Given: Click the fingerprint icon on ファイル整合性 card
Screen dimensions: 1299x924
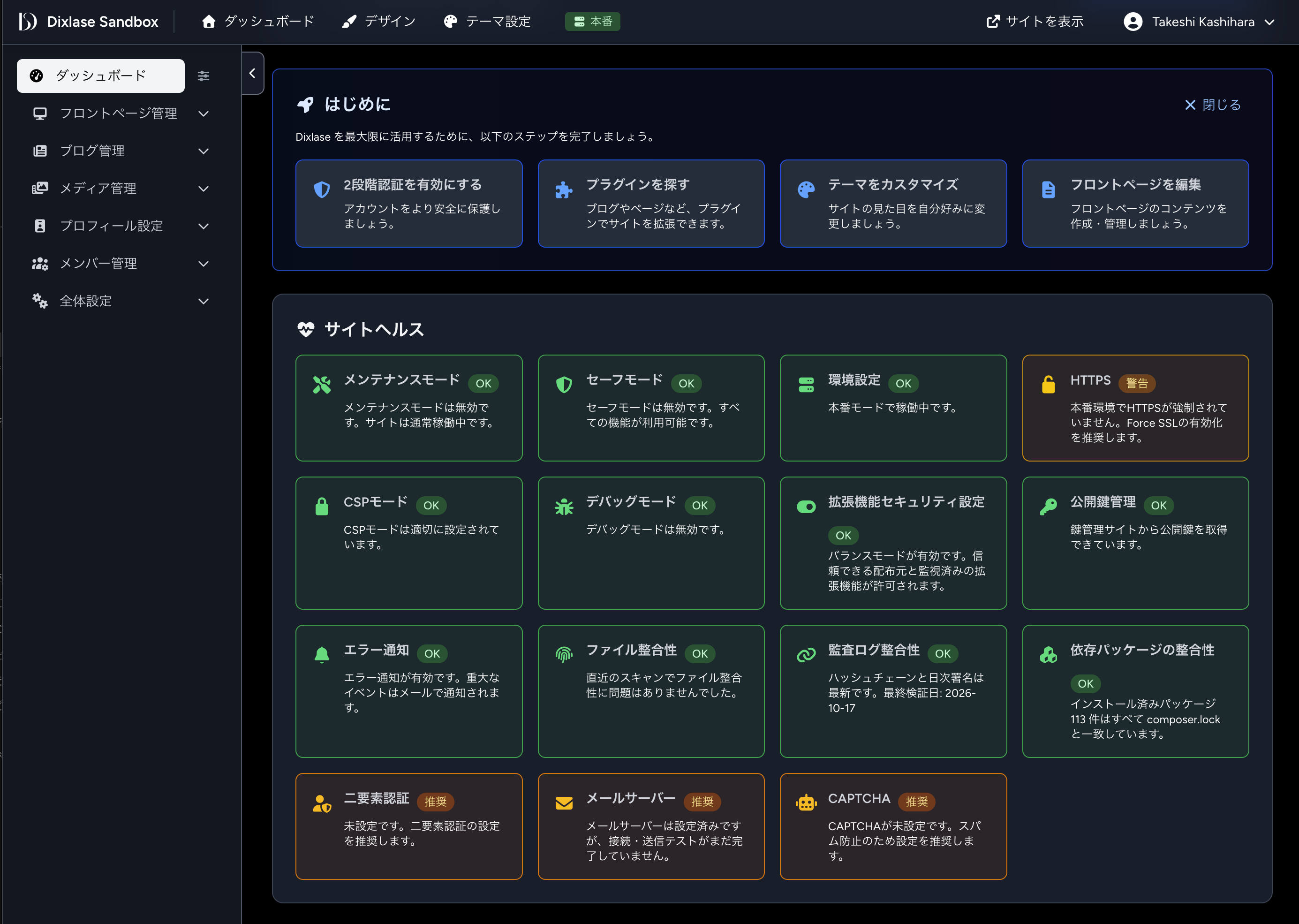Looking at the screenshot, I should [564, 655].
